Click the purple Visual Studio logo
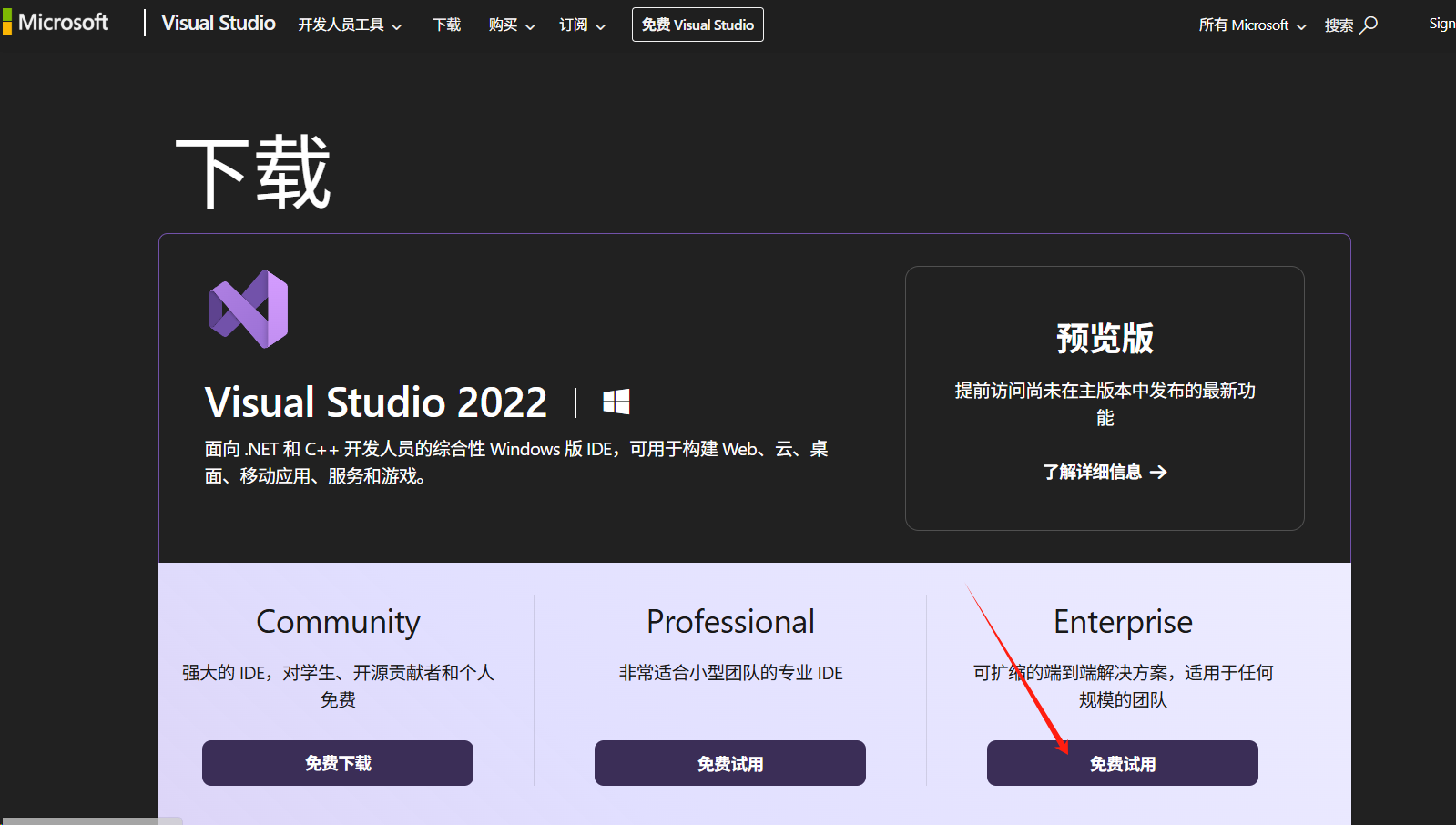This screenshot has width=1456, height=825. coord(249,309)
